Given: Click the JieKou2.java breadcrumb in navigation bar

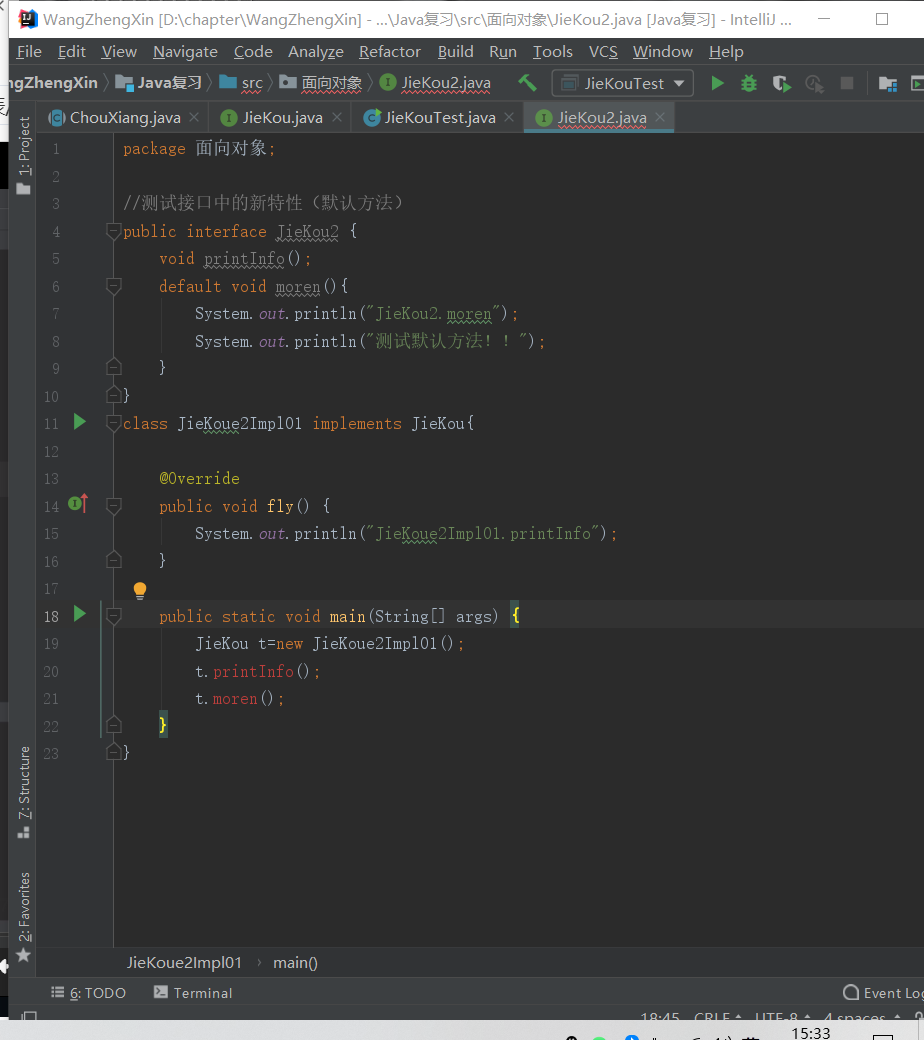Looking at the screenshot, I should (436, 83).
